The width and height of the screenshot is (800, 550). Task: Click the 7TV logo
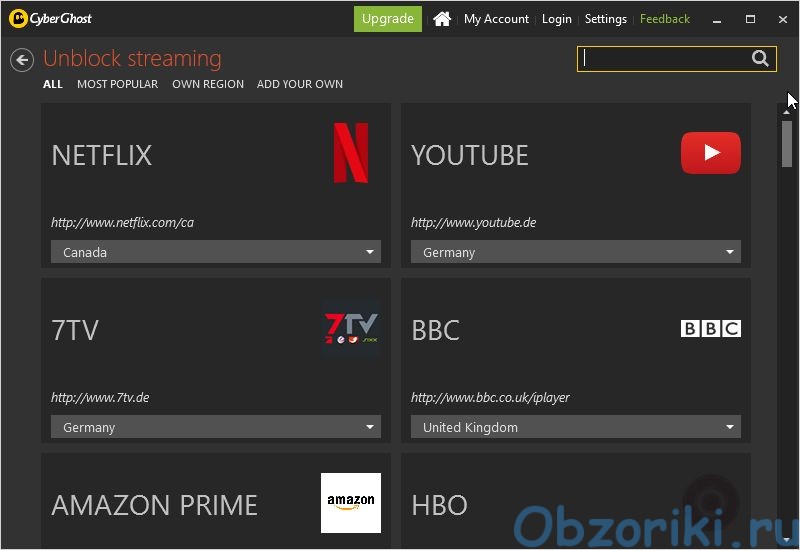(351, 328)
